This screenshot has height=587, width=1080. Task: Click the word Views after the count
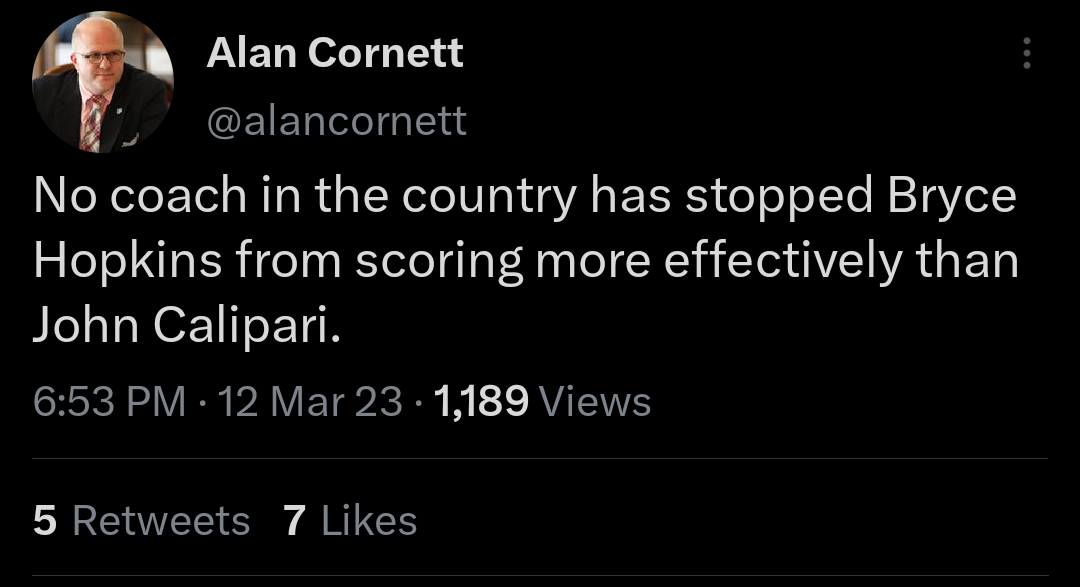pos(594,402)
